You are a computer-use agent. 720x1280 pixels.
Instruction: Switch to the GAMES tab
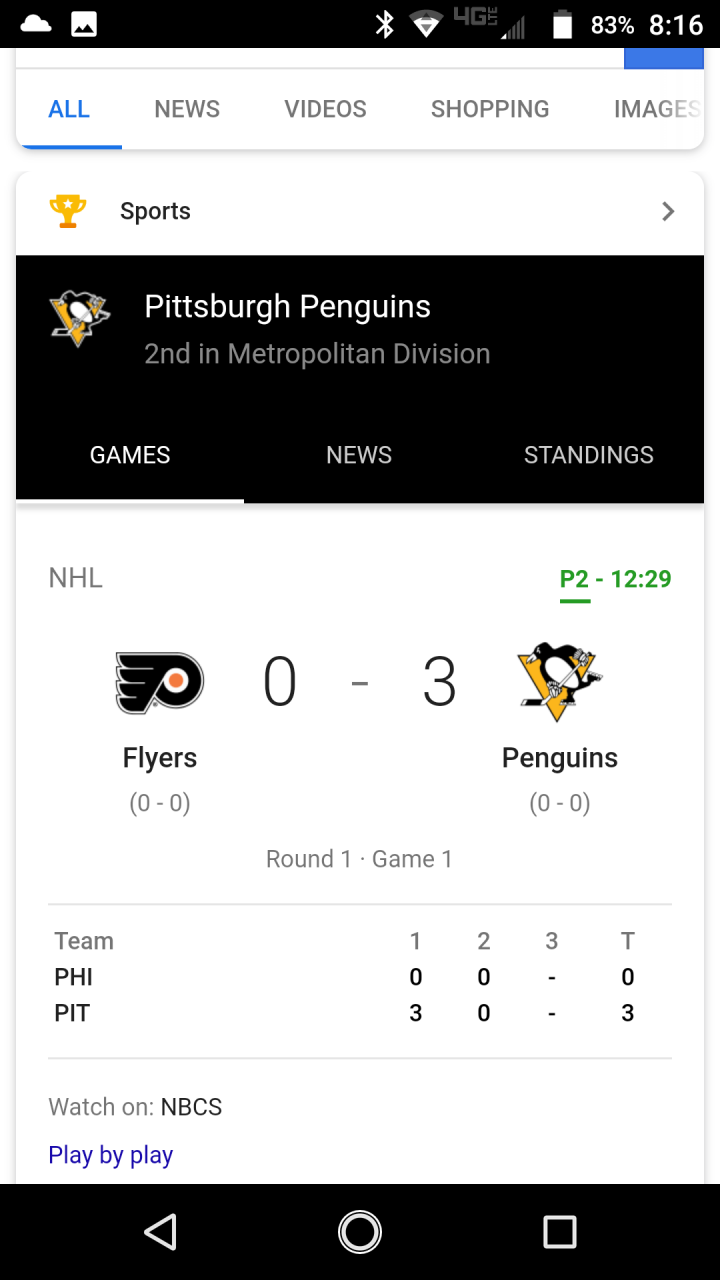pos(130,455)
